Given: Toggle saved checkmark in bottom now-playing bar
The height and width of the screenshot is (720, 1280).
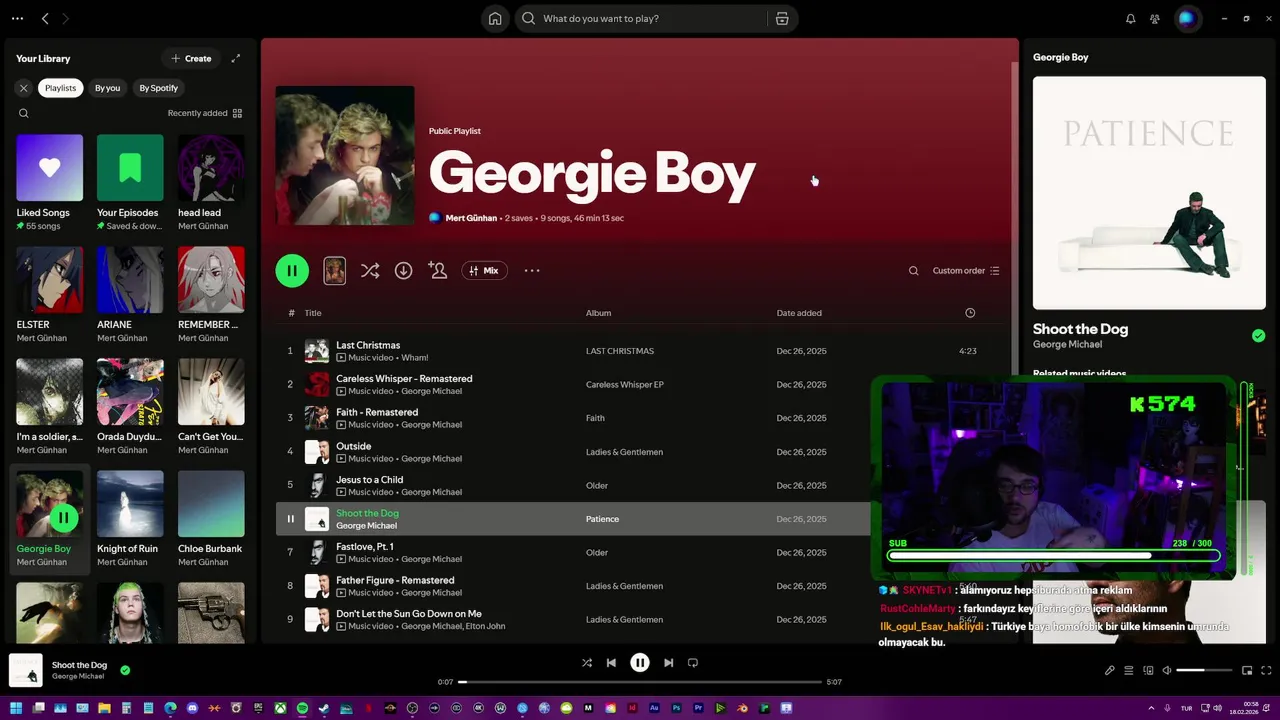Looking at the screenshot, I should (125, 670).
